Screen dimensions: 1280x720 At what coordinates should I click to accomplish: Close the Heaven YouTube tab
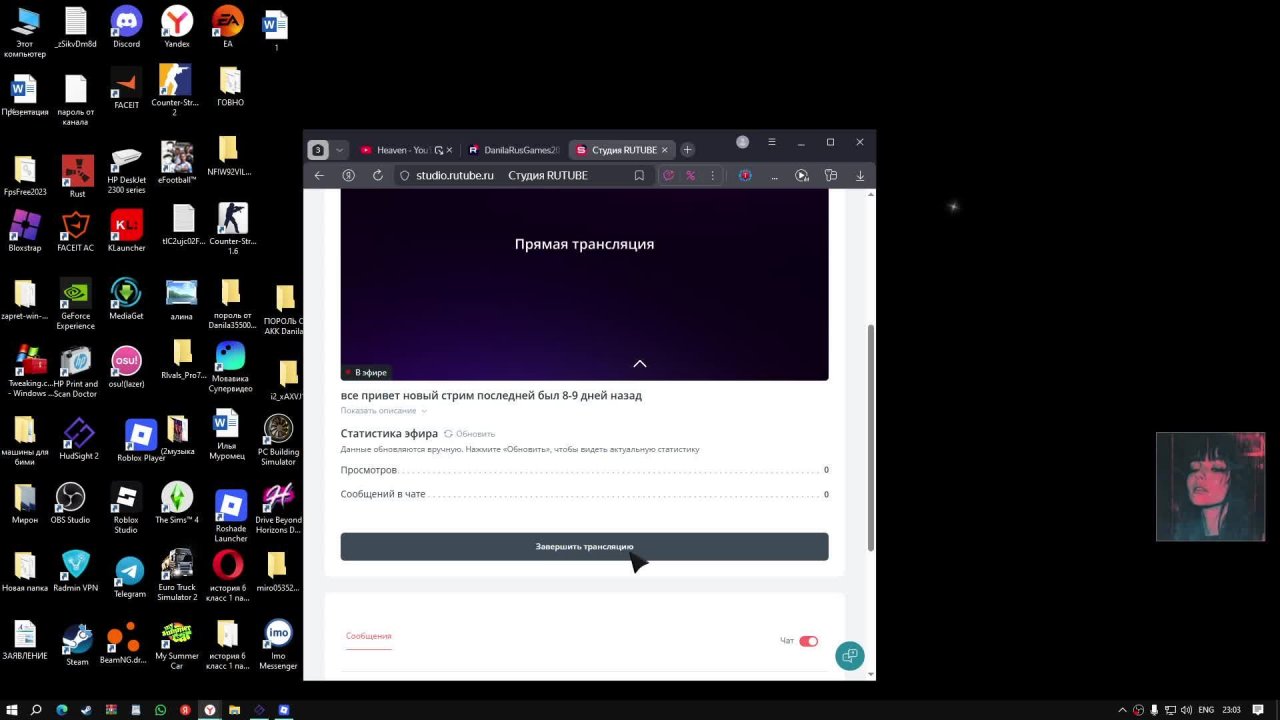coord(449,150)
